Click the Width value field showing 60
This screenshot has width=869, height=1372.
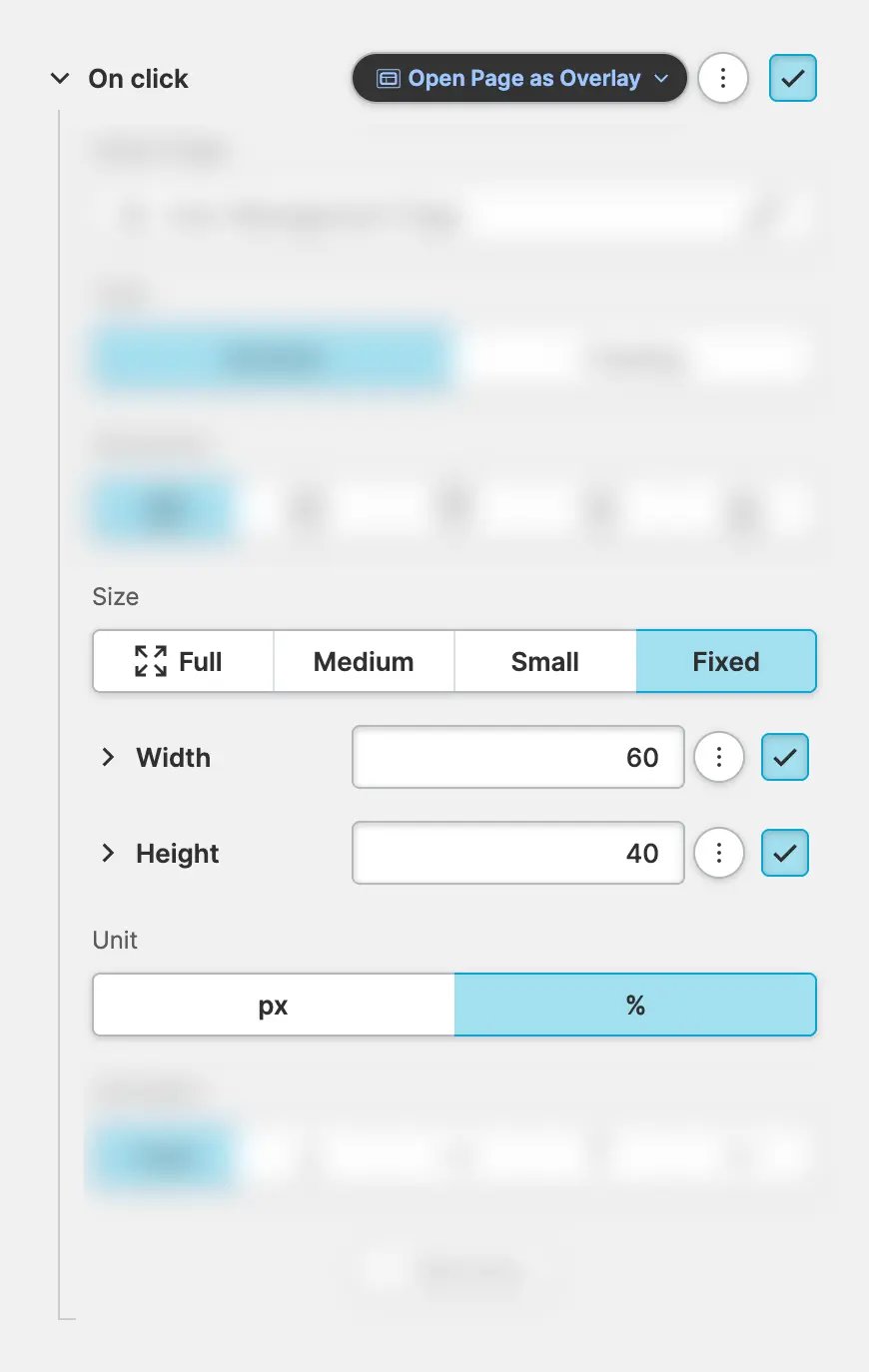(x=517, y=757)
